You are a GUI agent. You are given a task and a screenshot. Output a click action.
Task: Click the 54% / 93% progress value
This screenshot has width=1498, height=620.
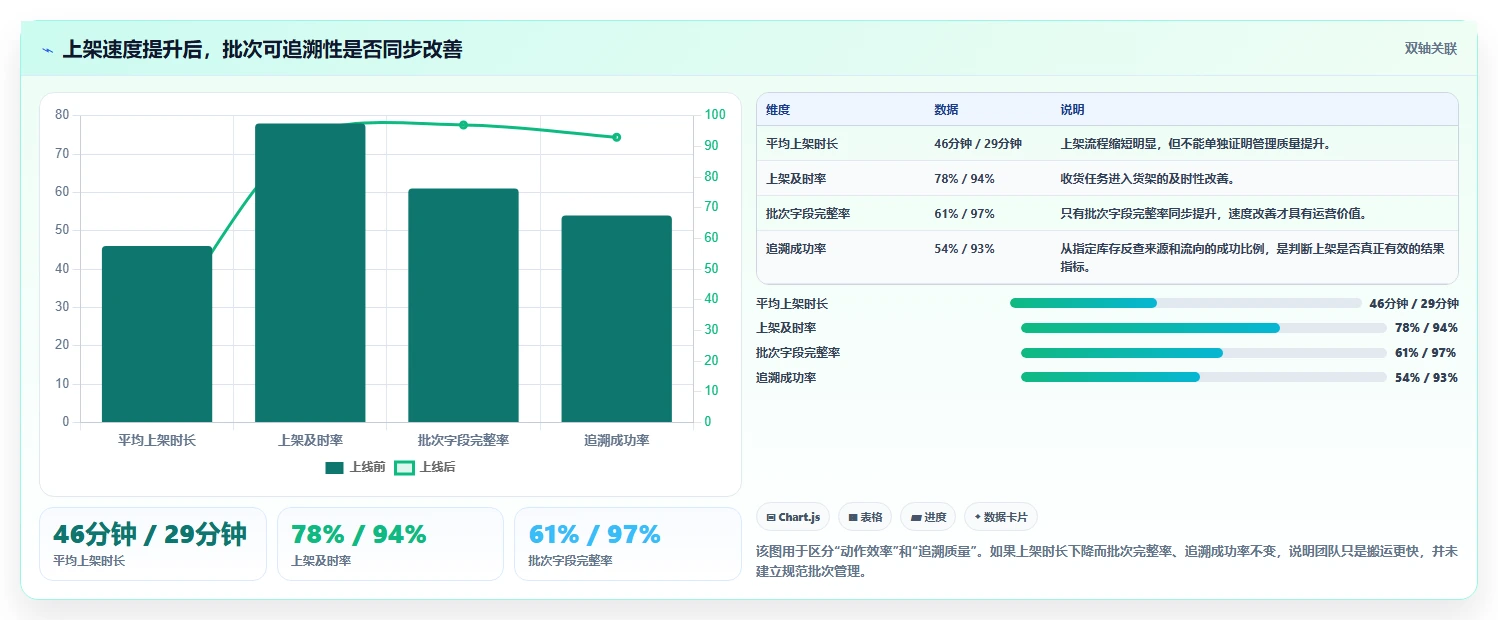pyautogui.click(x=1426, y=378)
